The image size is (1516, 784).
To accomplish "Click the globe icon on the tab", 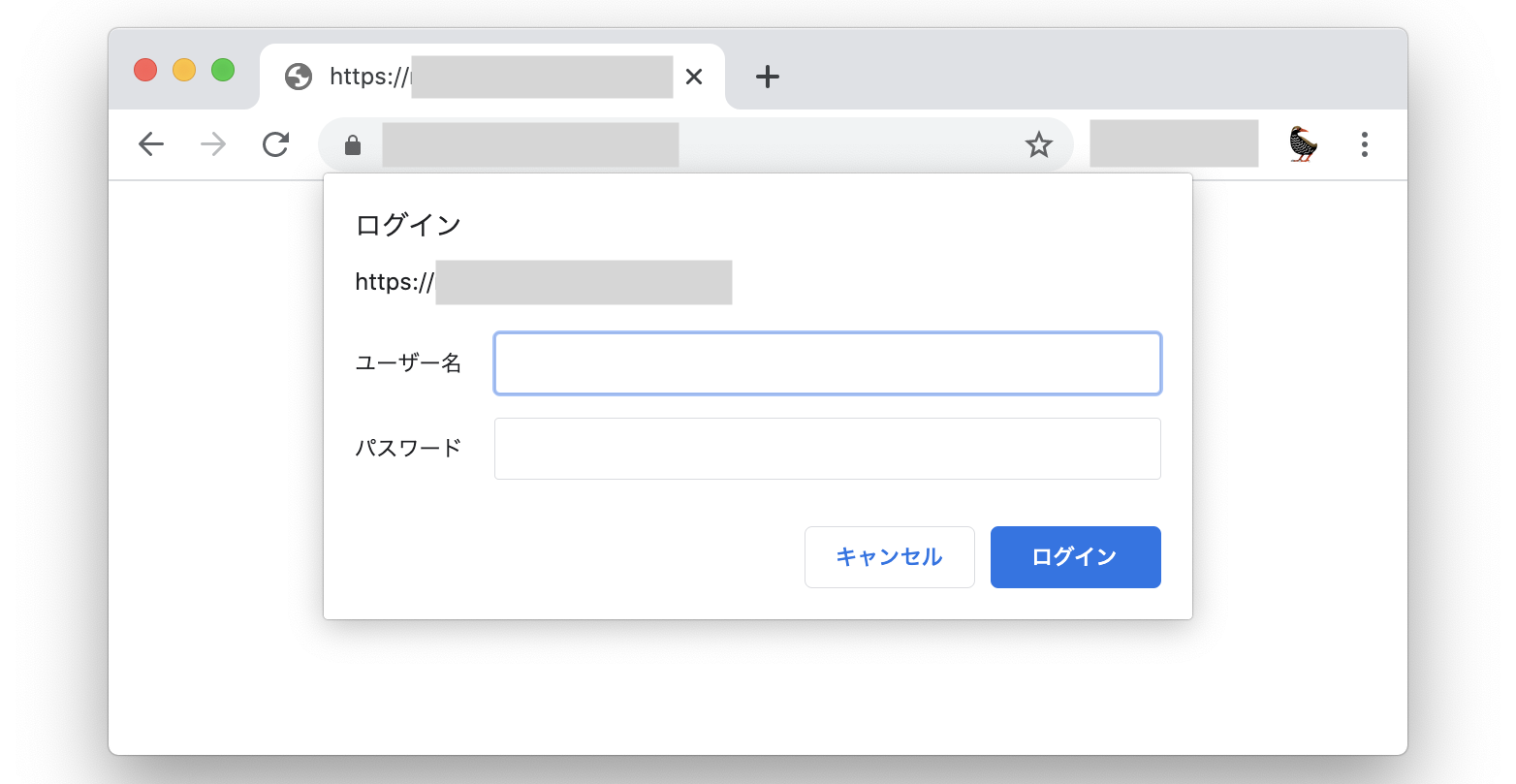I will click(298, 77).
